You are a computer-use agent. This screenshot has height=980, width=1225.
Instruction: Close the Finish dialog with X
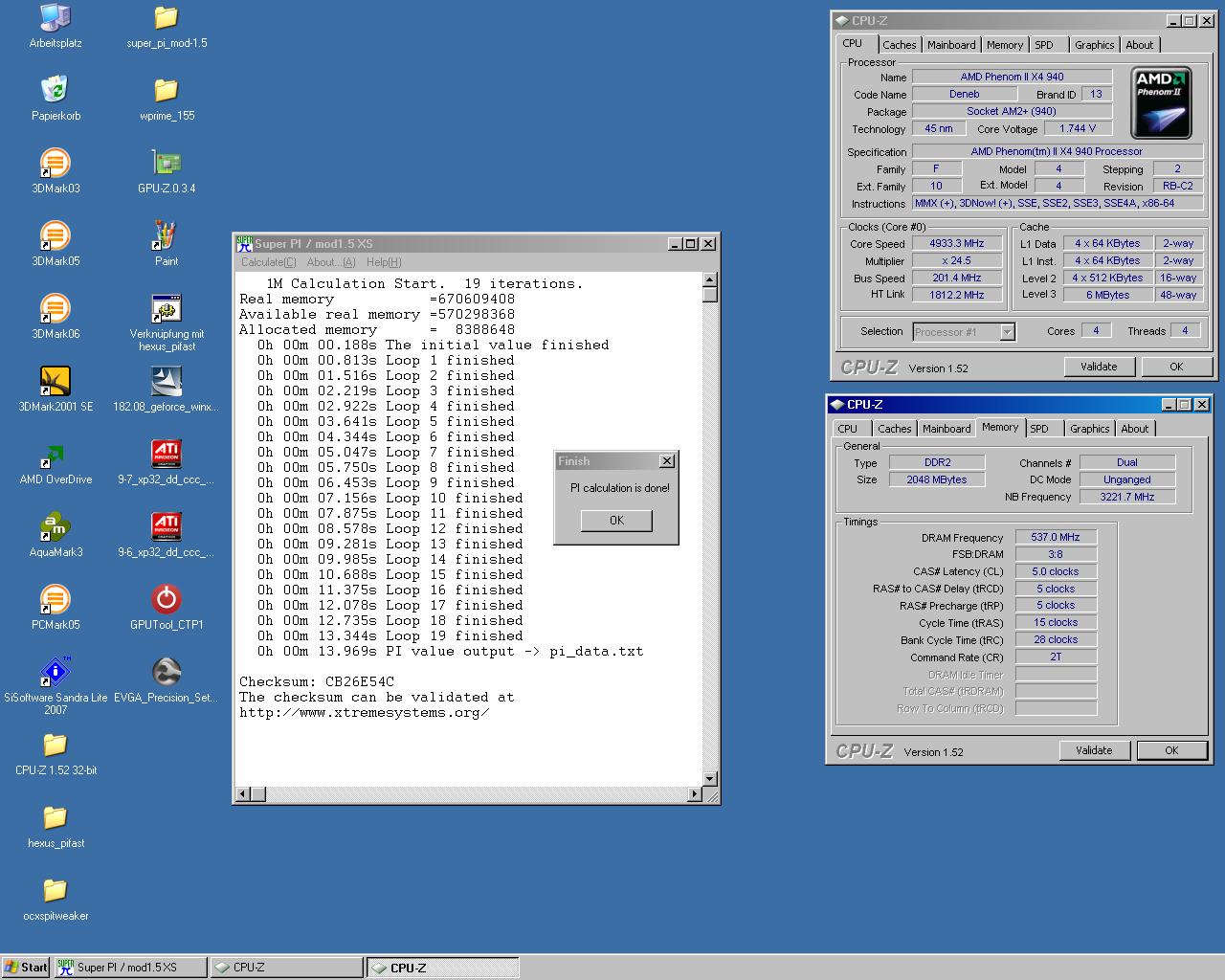tap(667, 461)
